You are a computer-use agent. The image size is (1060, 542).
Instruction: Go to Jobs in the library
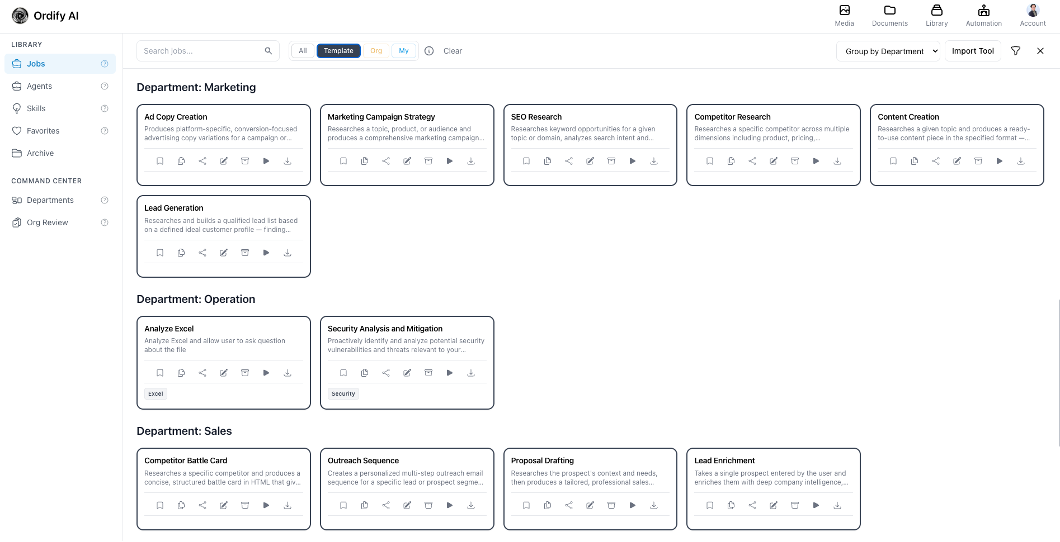point(60,64)
